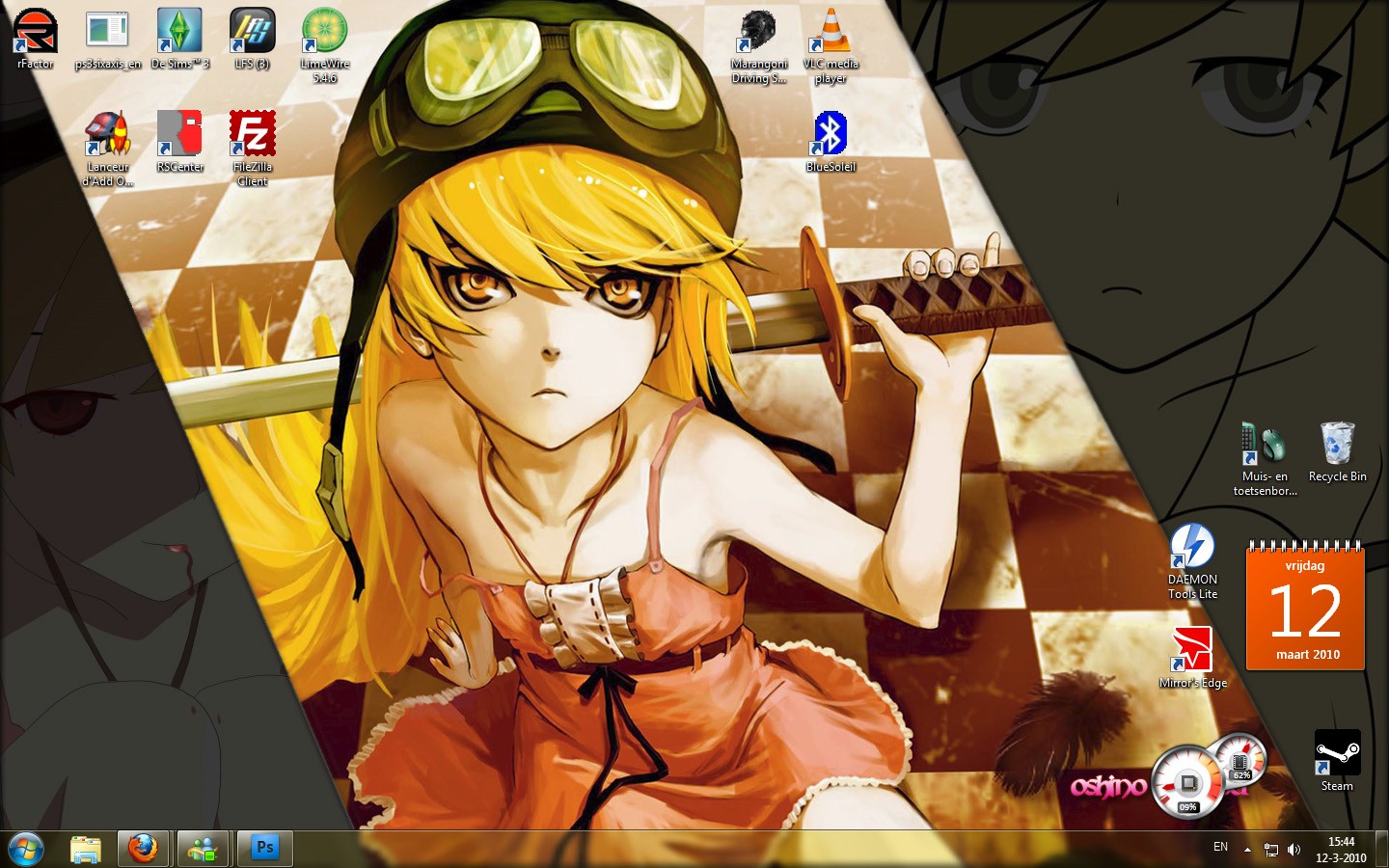Open the network status tray icon
Image resolution: width=1389 pixels, height=868 pixels.
coord(1271,850)
